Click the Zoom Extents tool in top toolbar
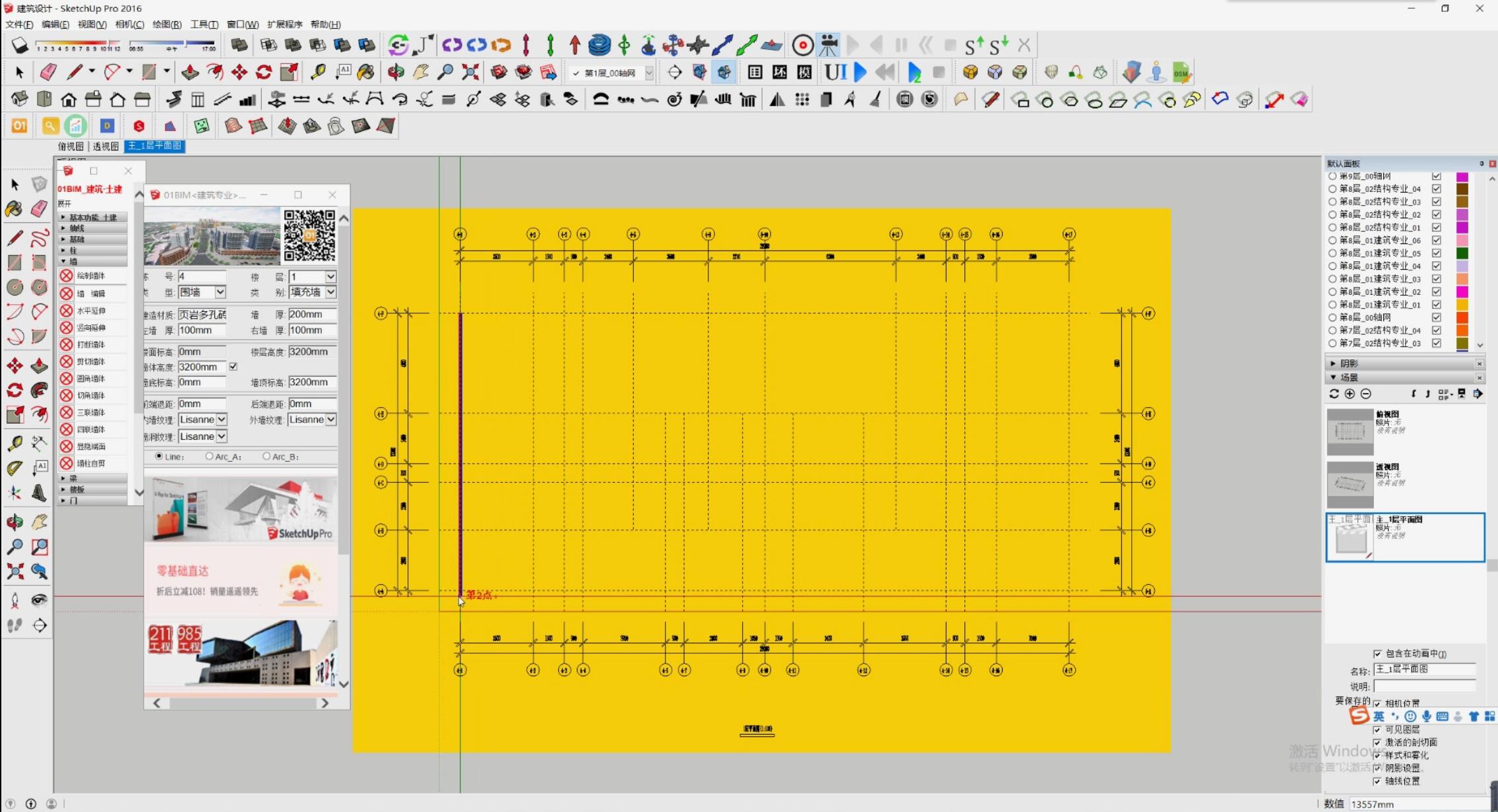The height and width of the screenshot is (812, 1498). 470,72
